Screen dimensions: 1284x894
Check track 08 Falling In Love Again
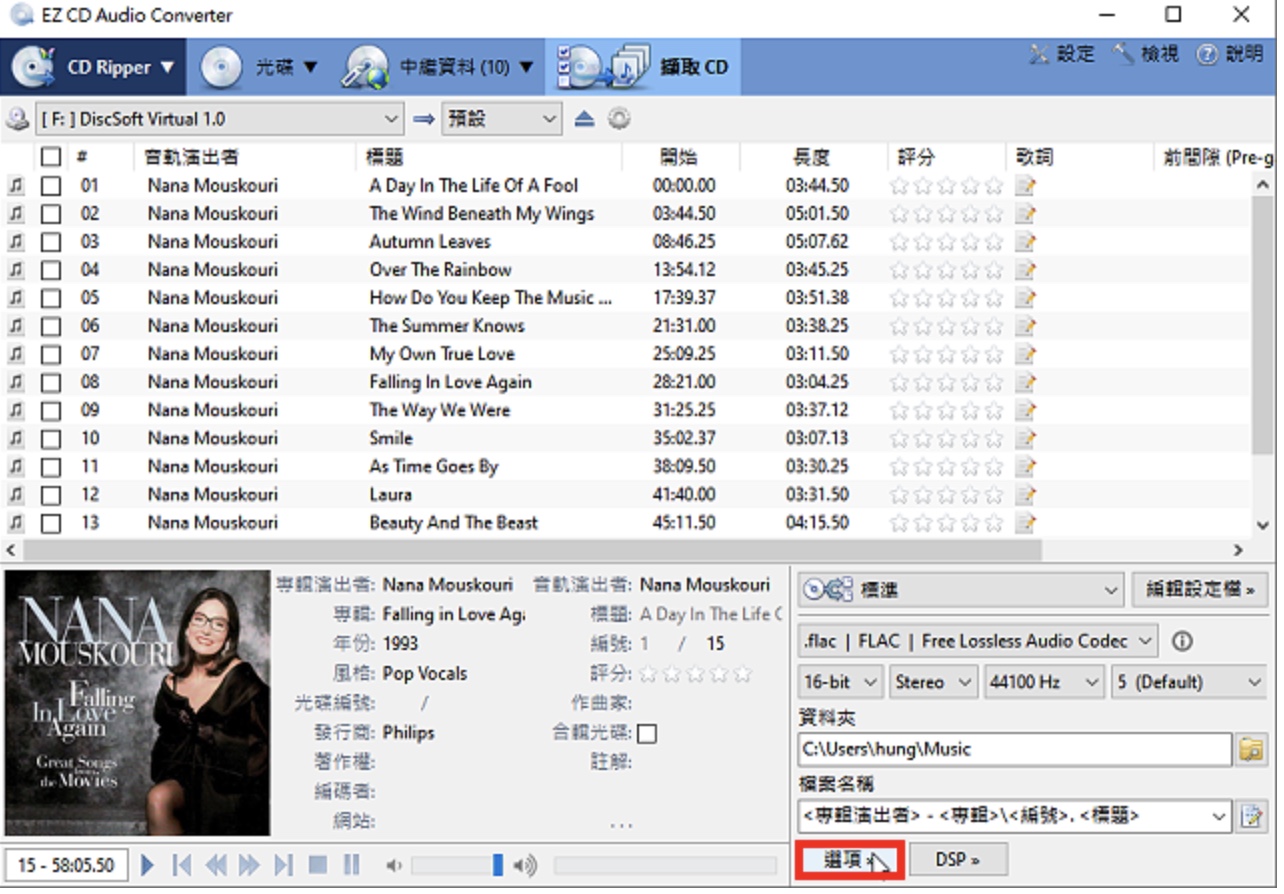[x=51, y=383]
